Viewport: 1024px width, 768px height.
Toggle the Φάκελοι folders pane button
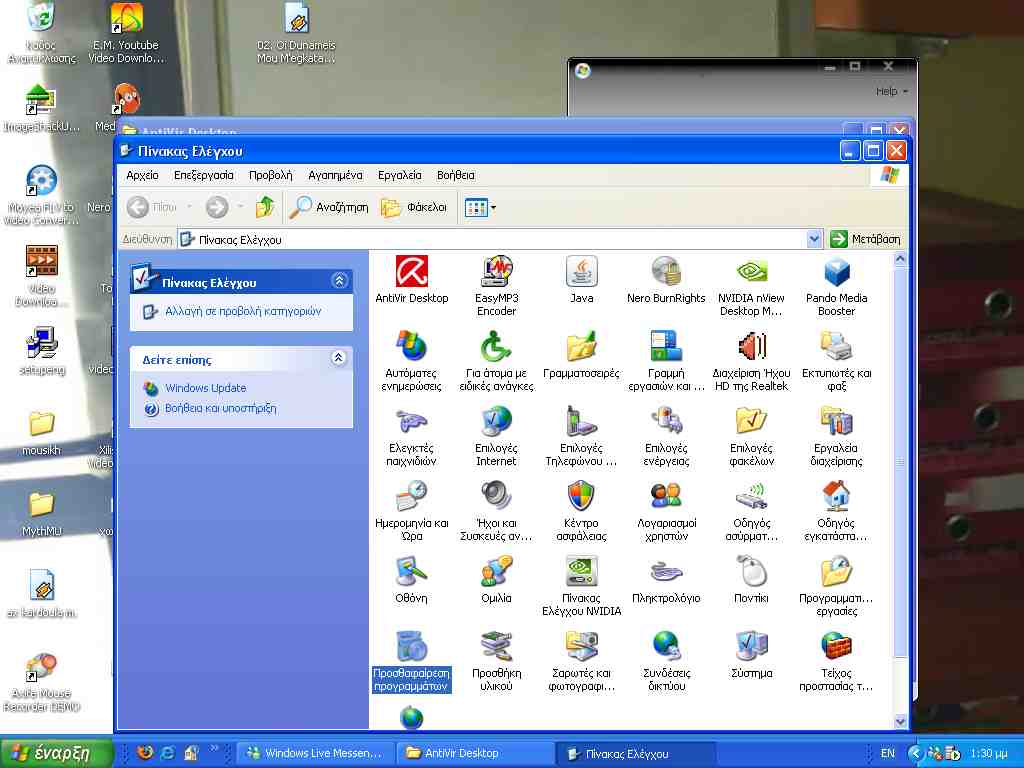(x=414, y=207)
